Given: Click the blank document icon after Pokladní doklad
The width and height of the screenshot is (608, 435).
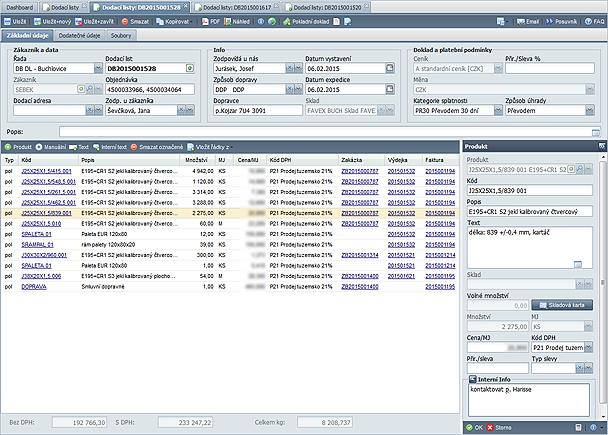Looking at the screenshot, I should (x=337, y=22).
